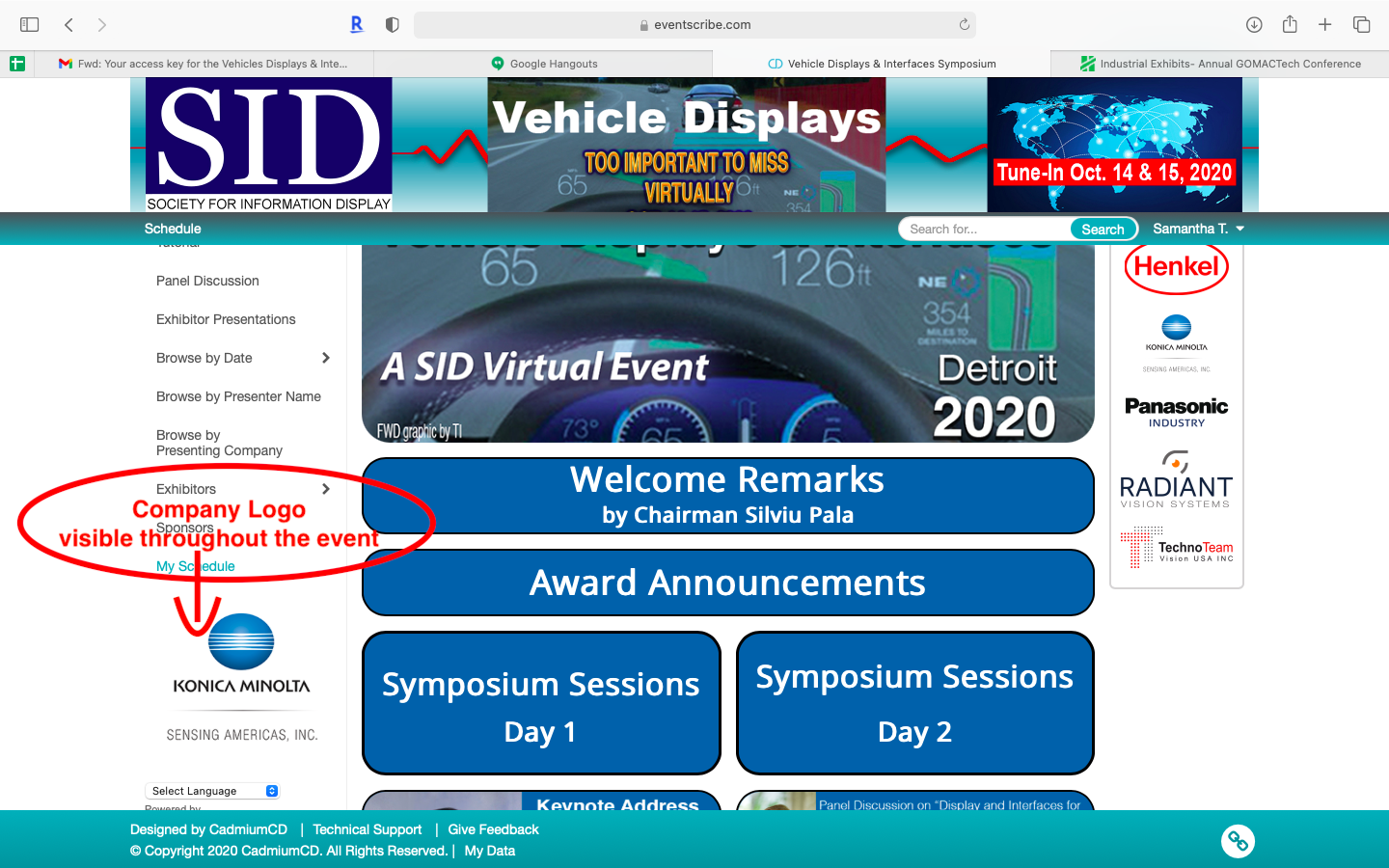Image resolution: width=1389 pixels, height=868 pixels.
Task: Open the Samantha T. account dropdown
Action: [x=1198, y=229]
